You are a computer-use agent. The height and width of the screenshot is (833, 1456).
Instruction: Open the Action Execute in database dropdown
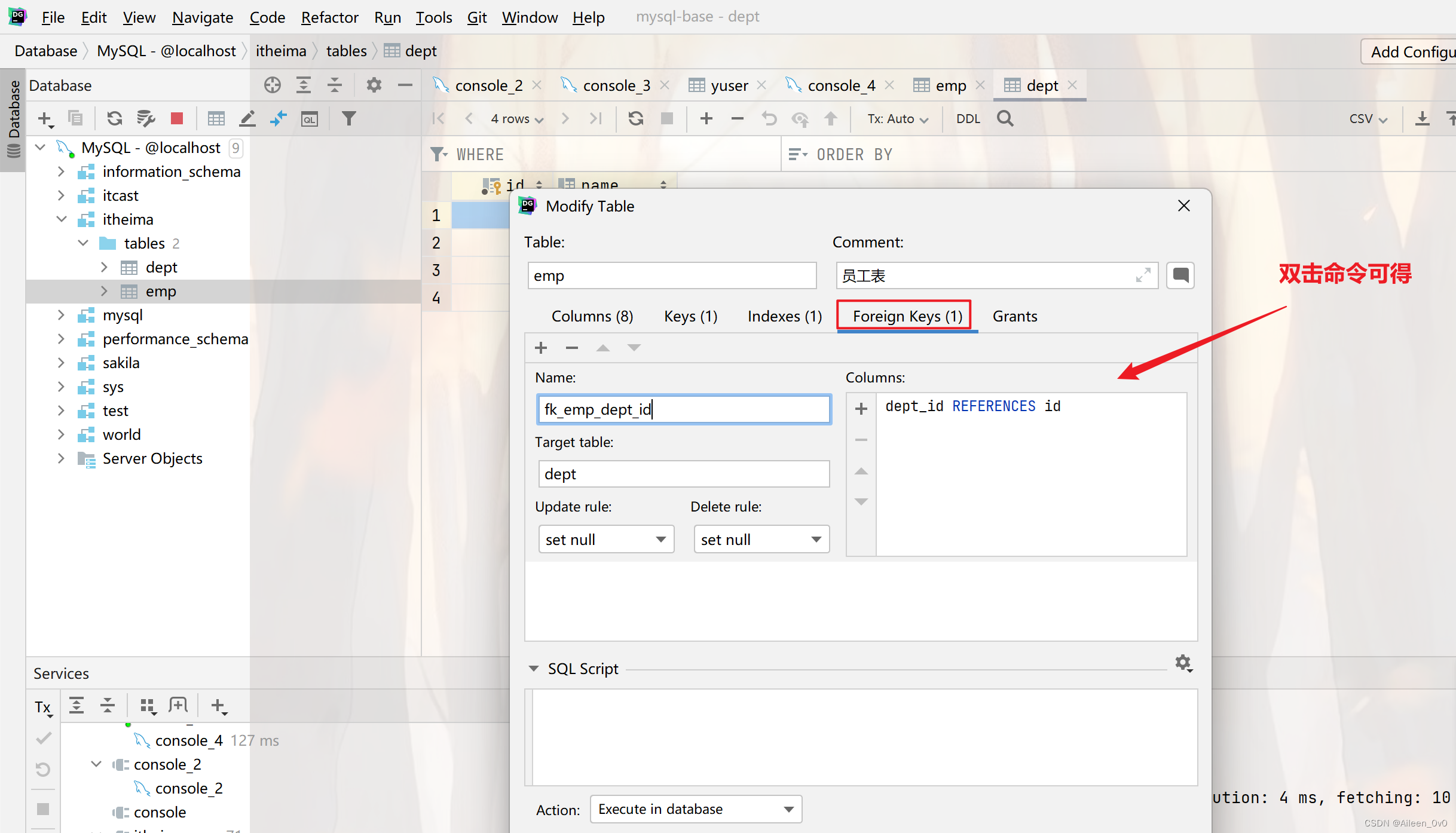[696, 809]
